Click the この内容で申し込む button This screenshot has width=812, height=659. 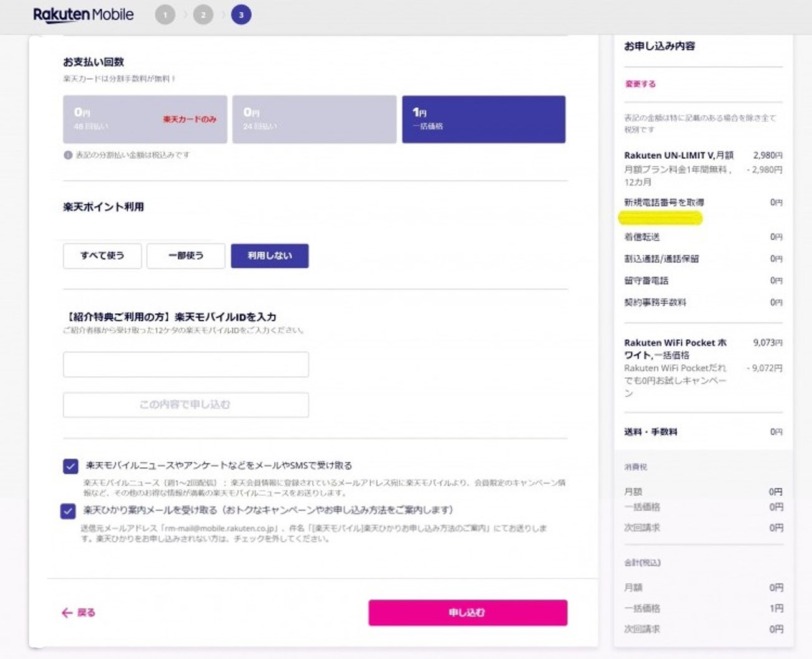(x=186, y=405)
